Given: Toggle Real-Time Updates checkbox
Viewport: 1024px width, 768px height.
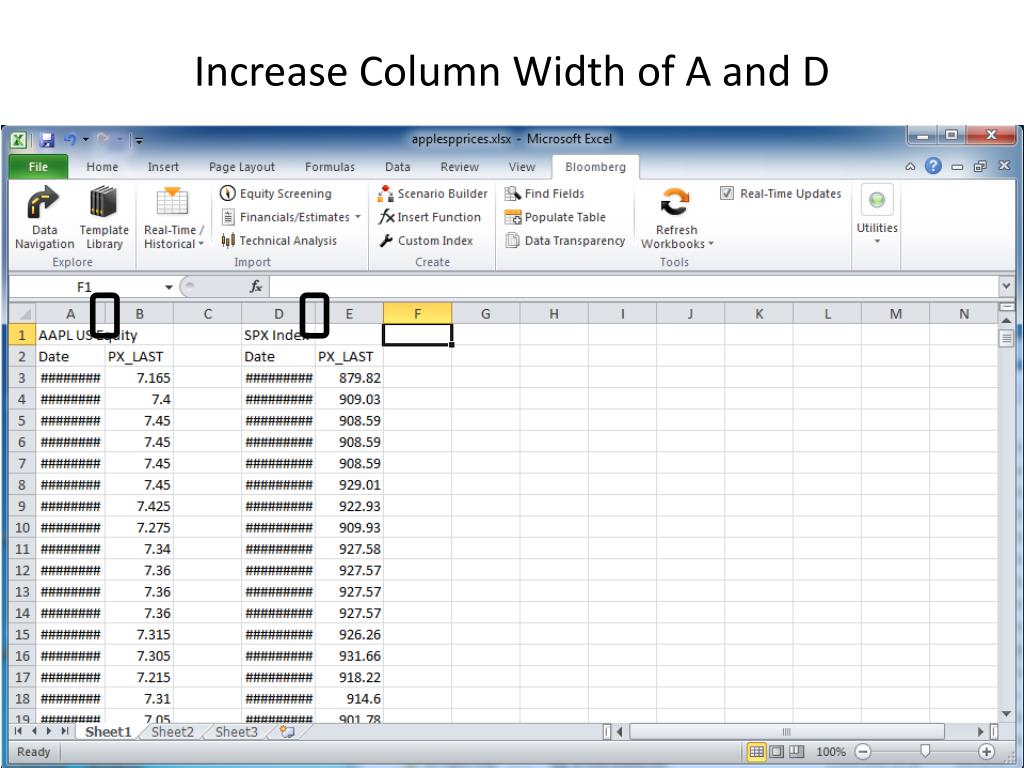Looking at the screenshot, I should 726,193.
